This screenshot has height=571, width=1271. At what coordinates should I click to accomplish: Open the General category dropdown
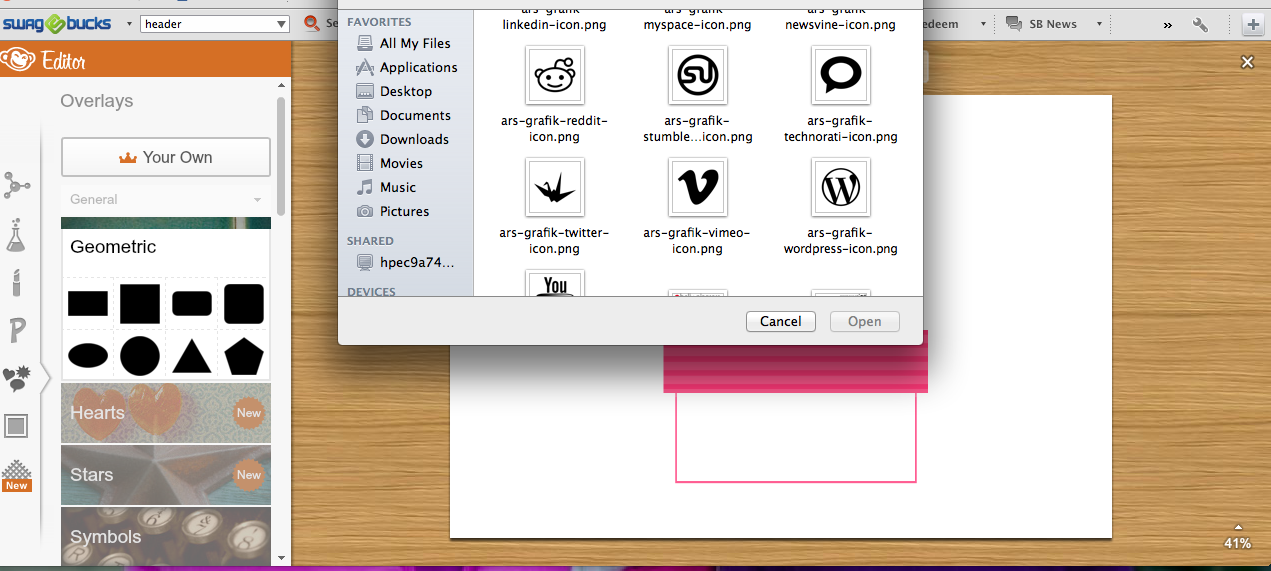[166, 199]
